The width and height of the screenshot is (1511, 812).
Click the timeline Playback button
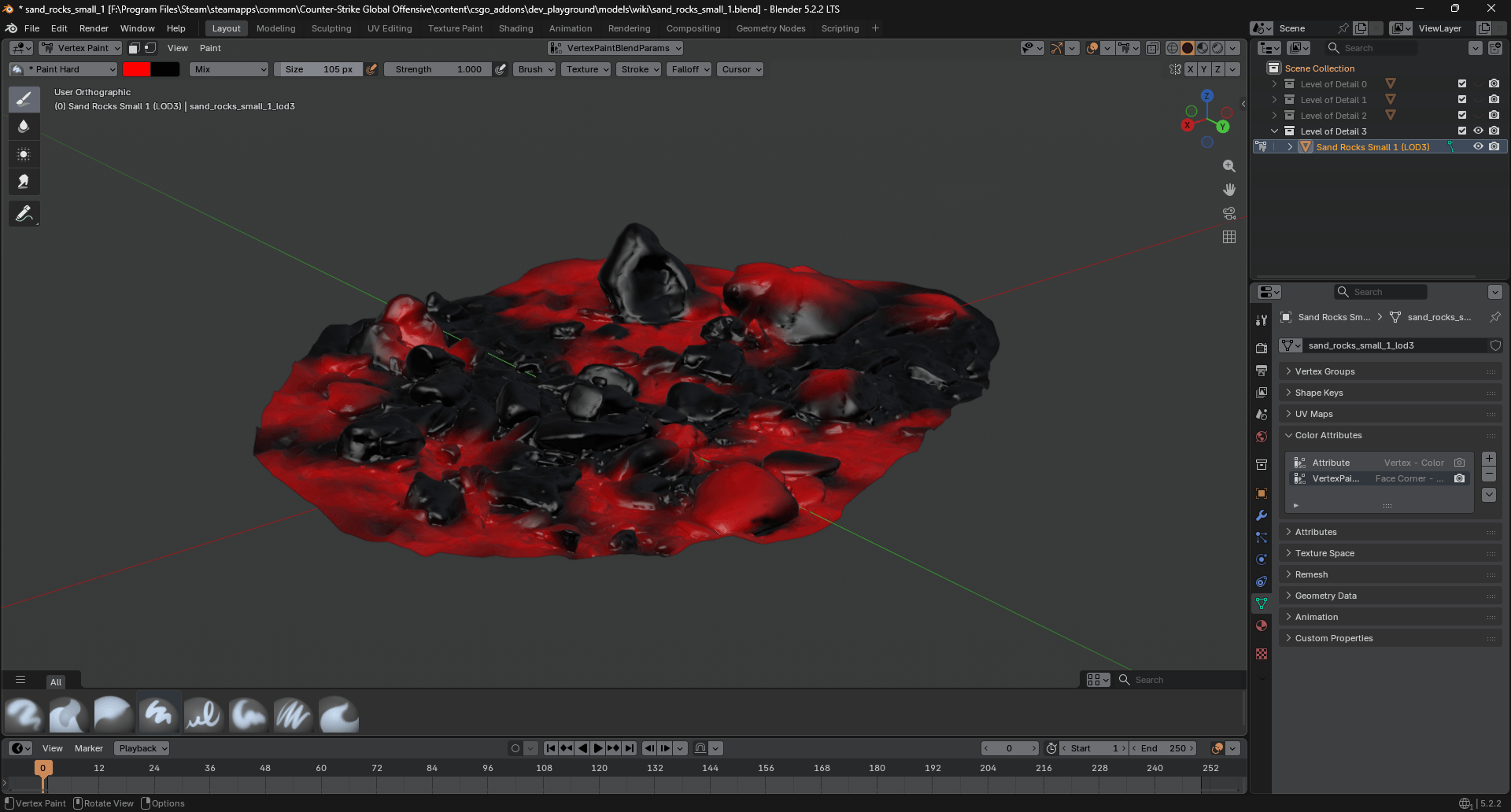142,748
